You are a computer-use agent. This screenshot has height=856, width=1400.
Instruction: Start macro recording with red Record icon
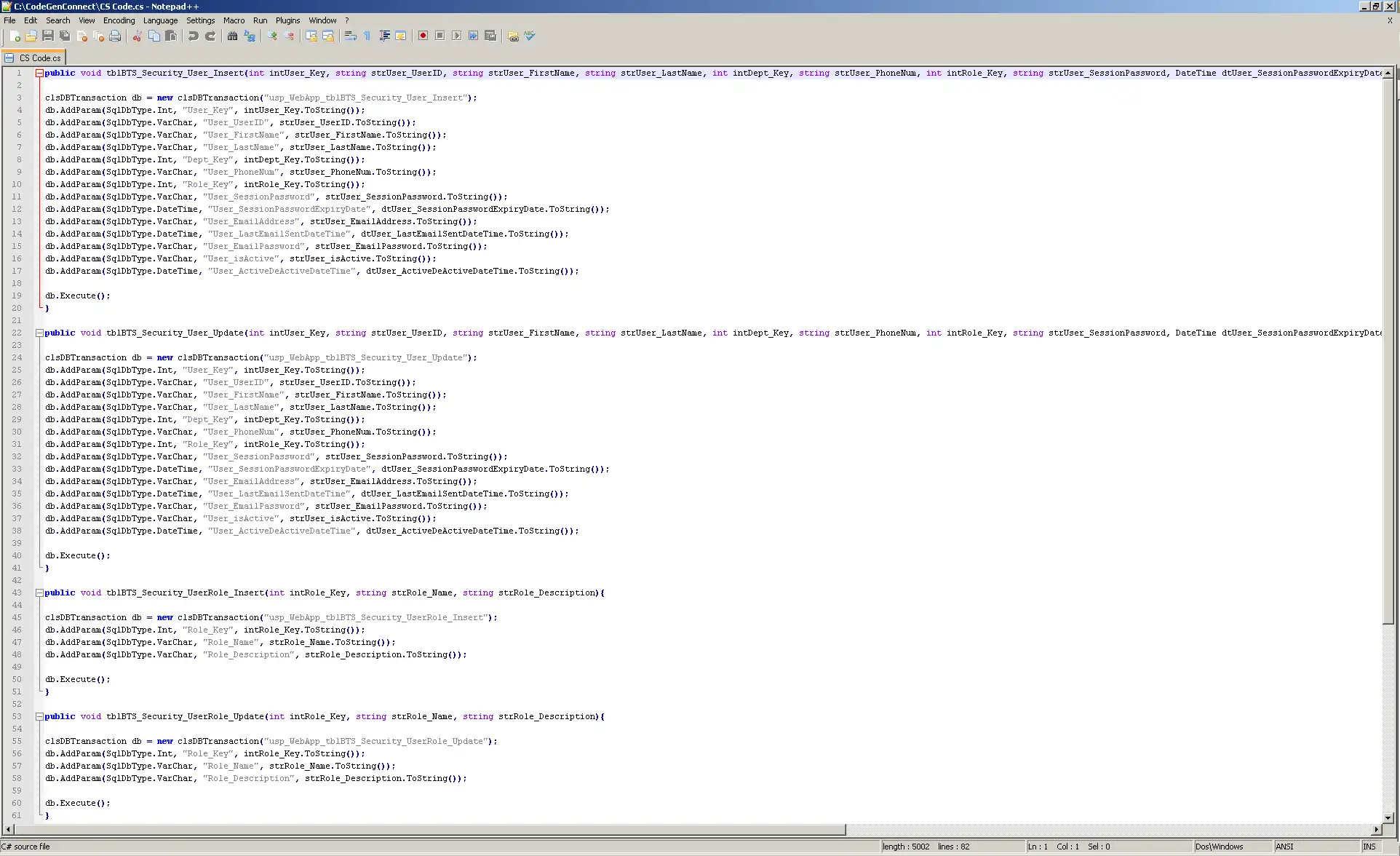[x=423, y=36]
